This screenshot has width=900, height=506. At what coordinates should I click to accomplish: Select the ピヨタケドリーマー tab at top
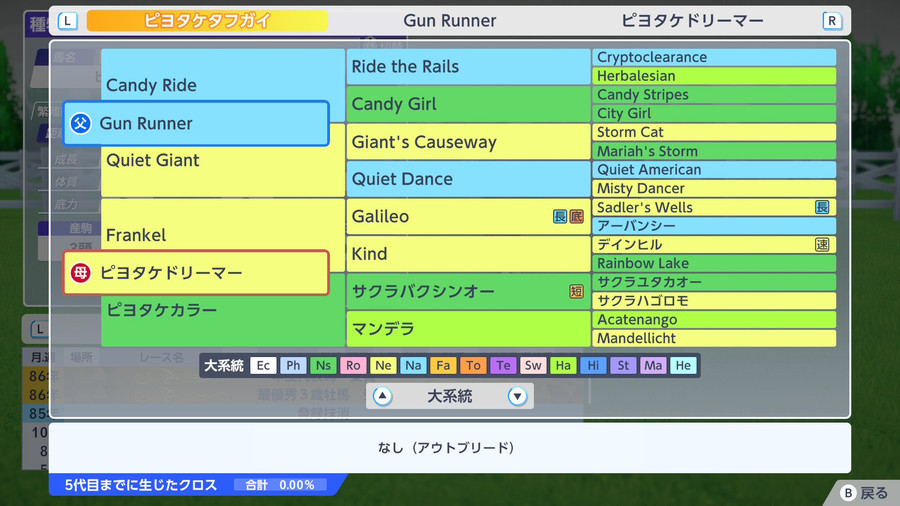point(692,21)
